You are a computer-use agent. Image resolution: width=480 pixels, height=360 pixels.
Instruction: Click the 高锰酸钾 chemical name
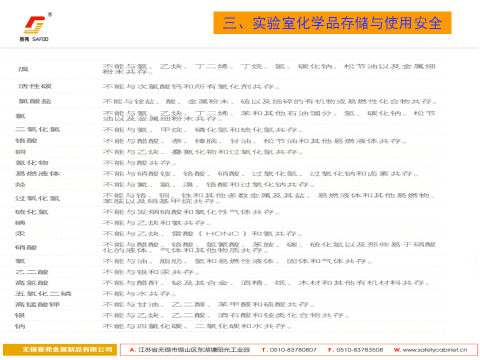coord(37,304)
